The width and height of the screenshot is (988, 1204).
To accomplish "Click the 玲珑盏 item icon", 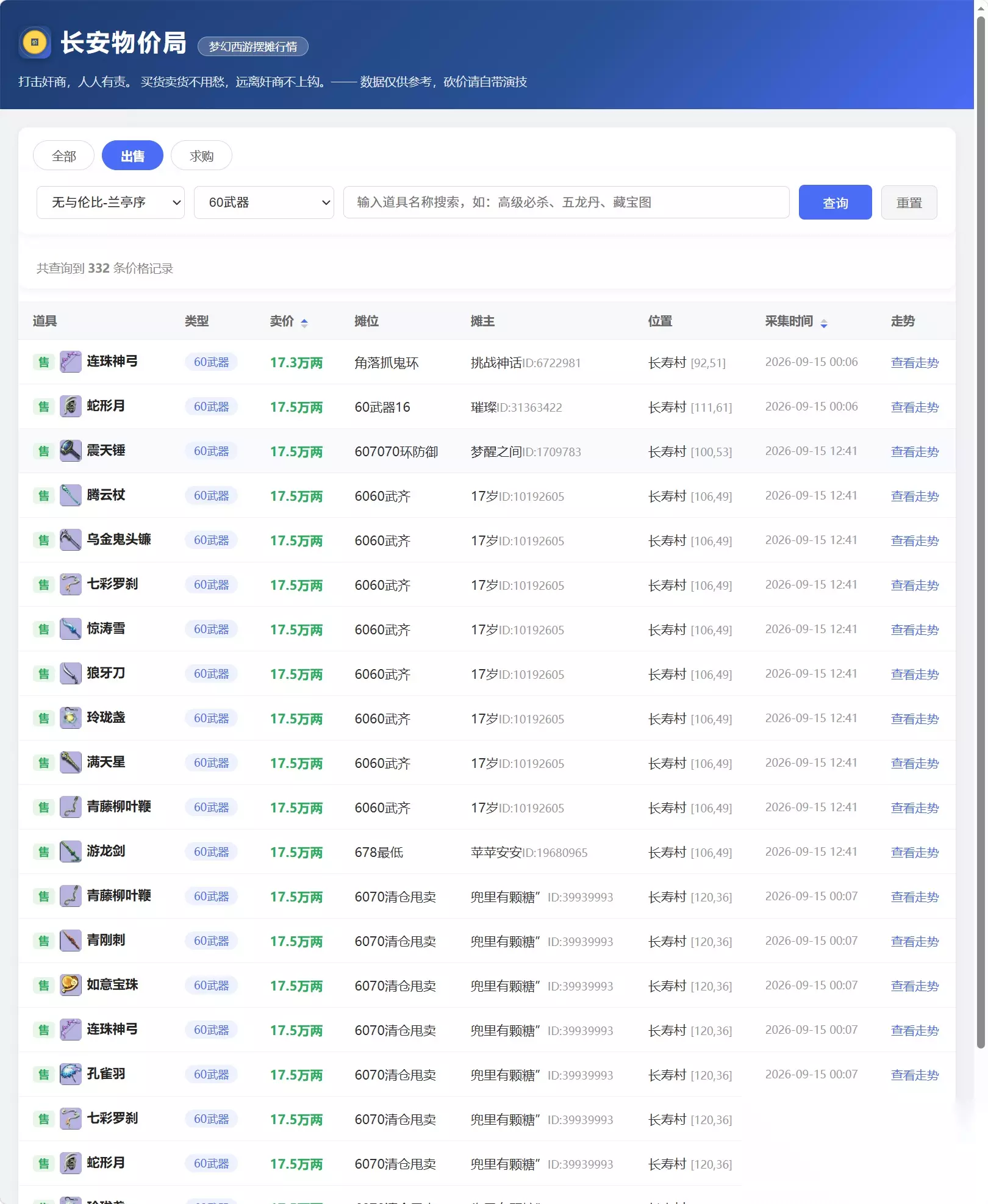I will (70, 718).
